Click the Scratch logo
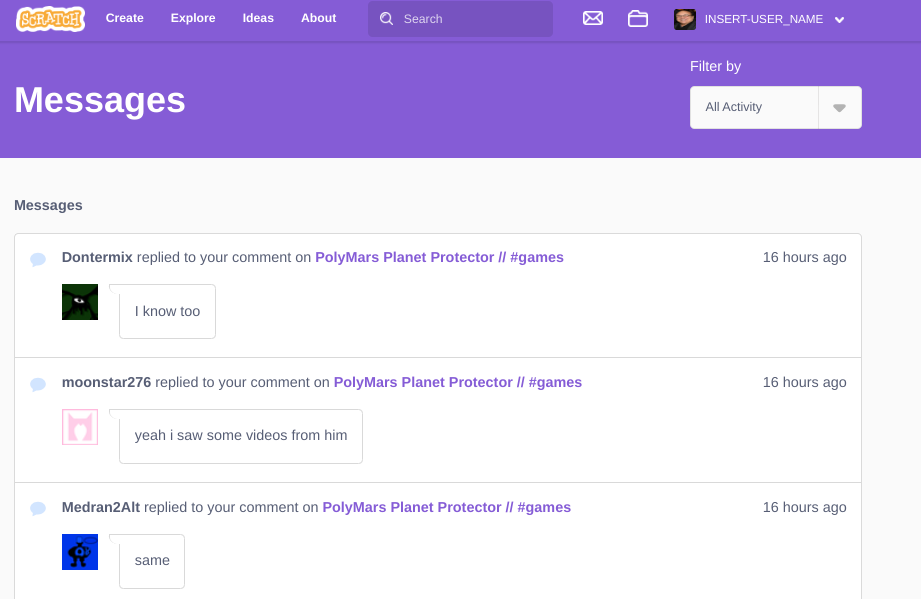The height and width of the screenshot is (599, 921). 50,19
